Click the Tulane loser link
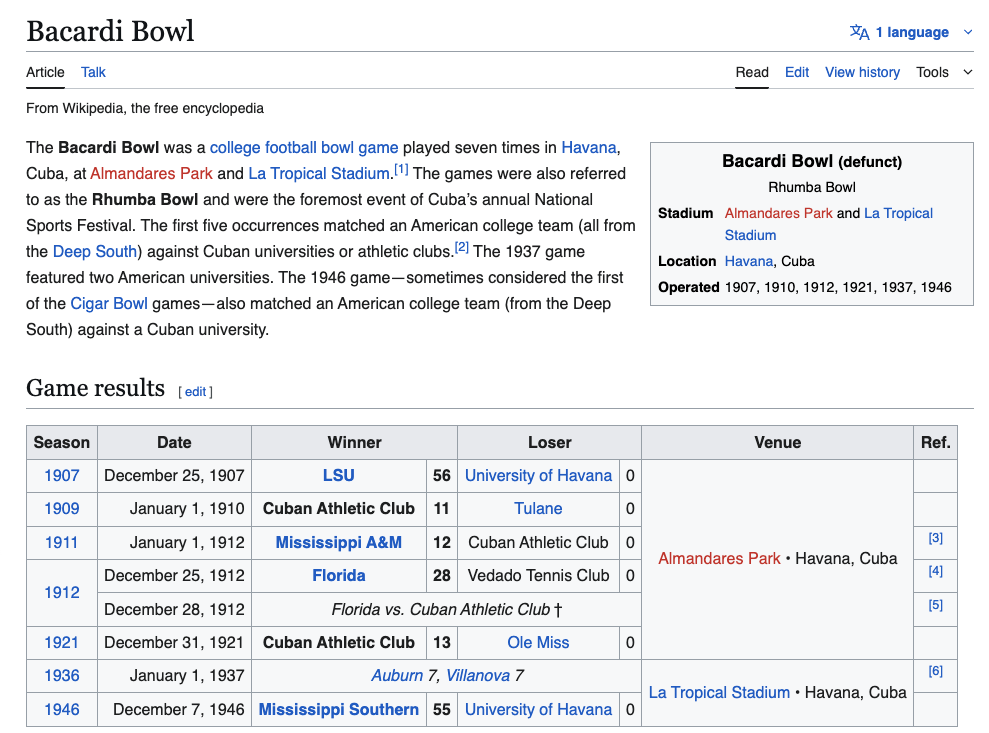 click(538, 508)
